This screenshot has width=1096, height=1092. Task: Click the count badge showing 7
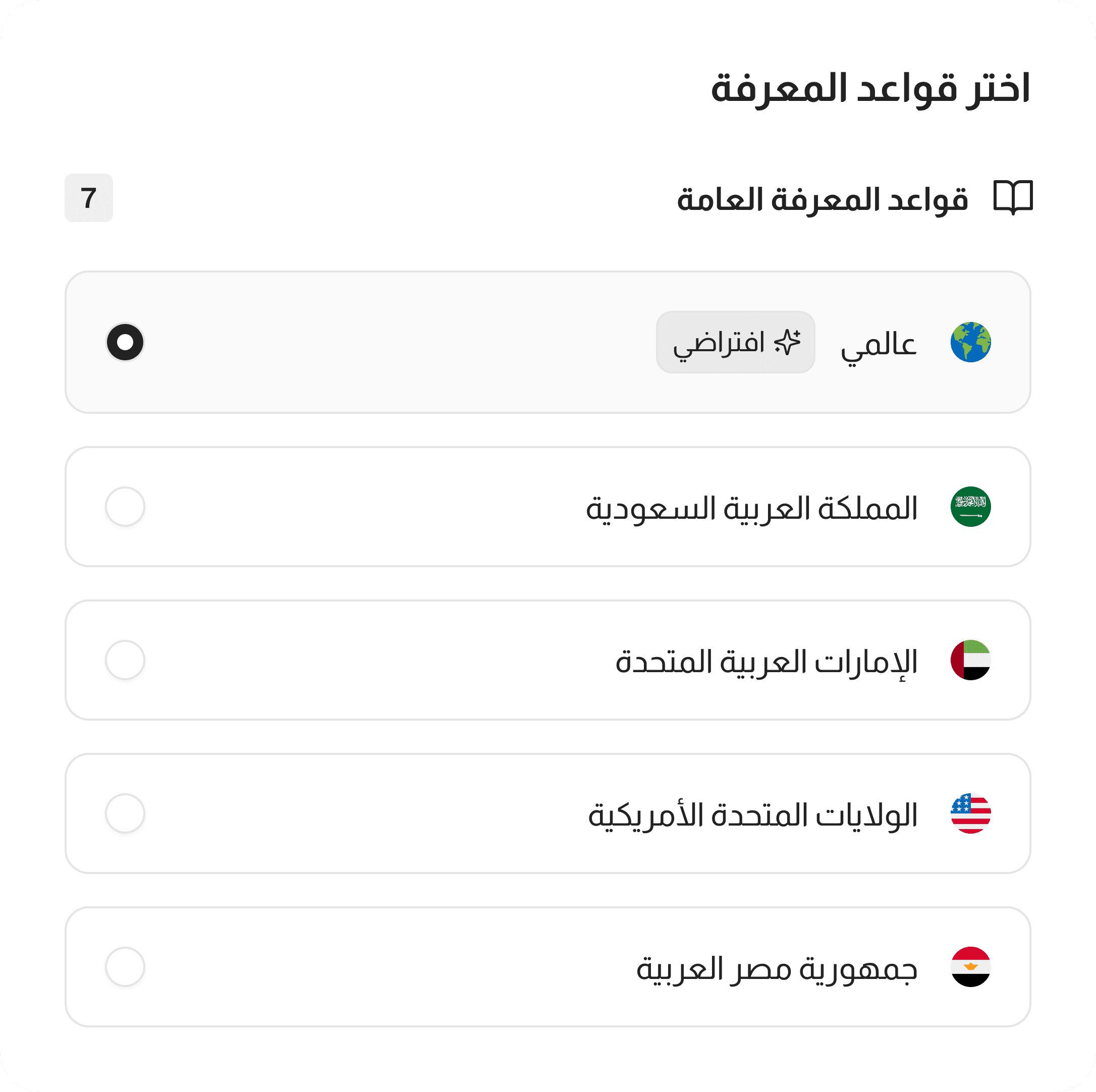pyautogui.click(x=88, y=198)
